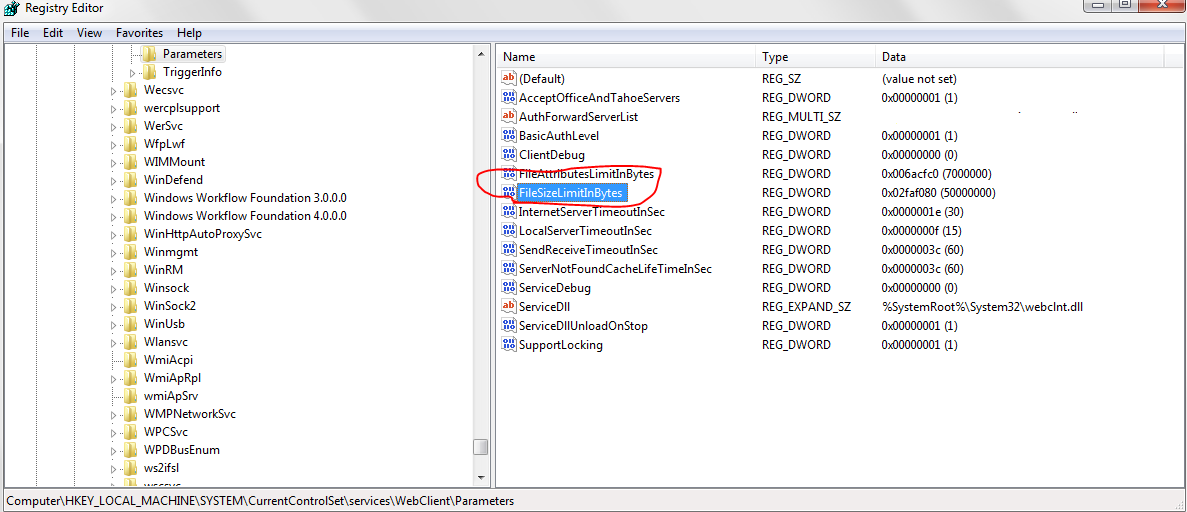Click the tree pane scroll down arrow
Image resolution: width=1187 pixels, height=512 pixels.
click(x=481, y=478)
